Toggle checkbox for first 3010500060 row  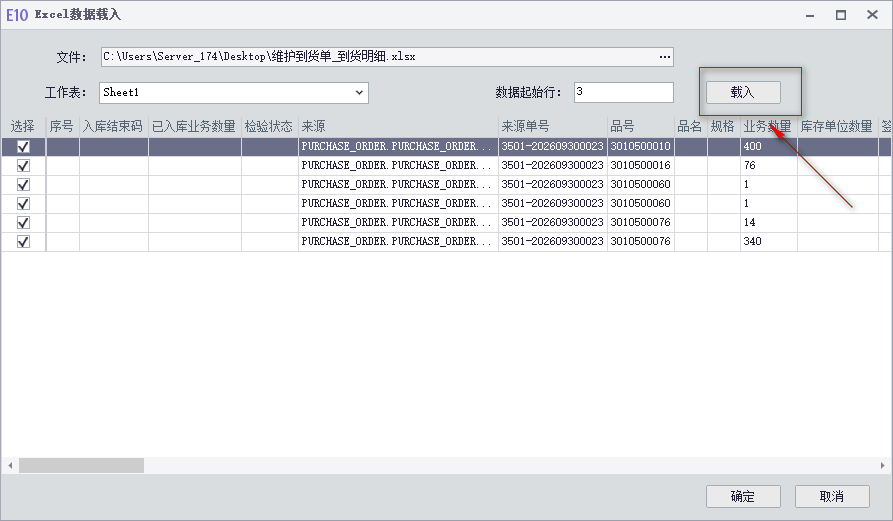23,184
